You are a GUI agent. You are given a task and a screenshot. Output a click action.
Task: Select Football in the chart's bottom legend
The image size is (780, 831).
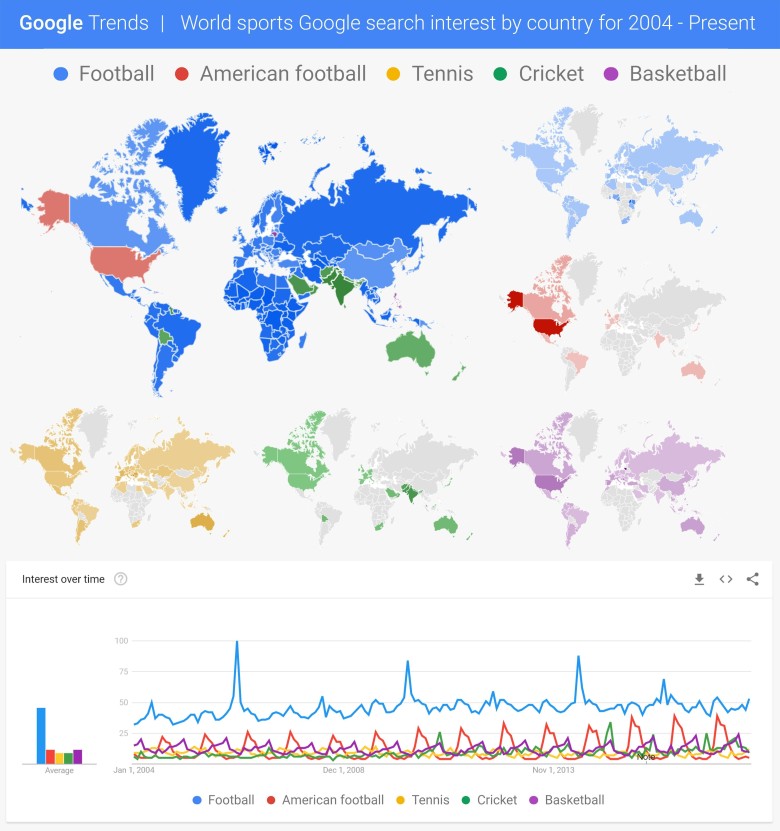point(222,800)
